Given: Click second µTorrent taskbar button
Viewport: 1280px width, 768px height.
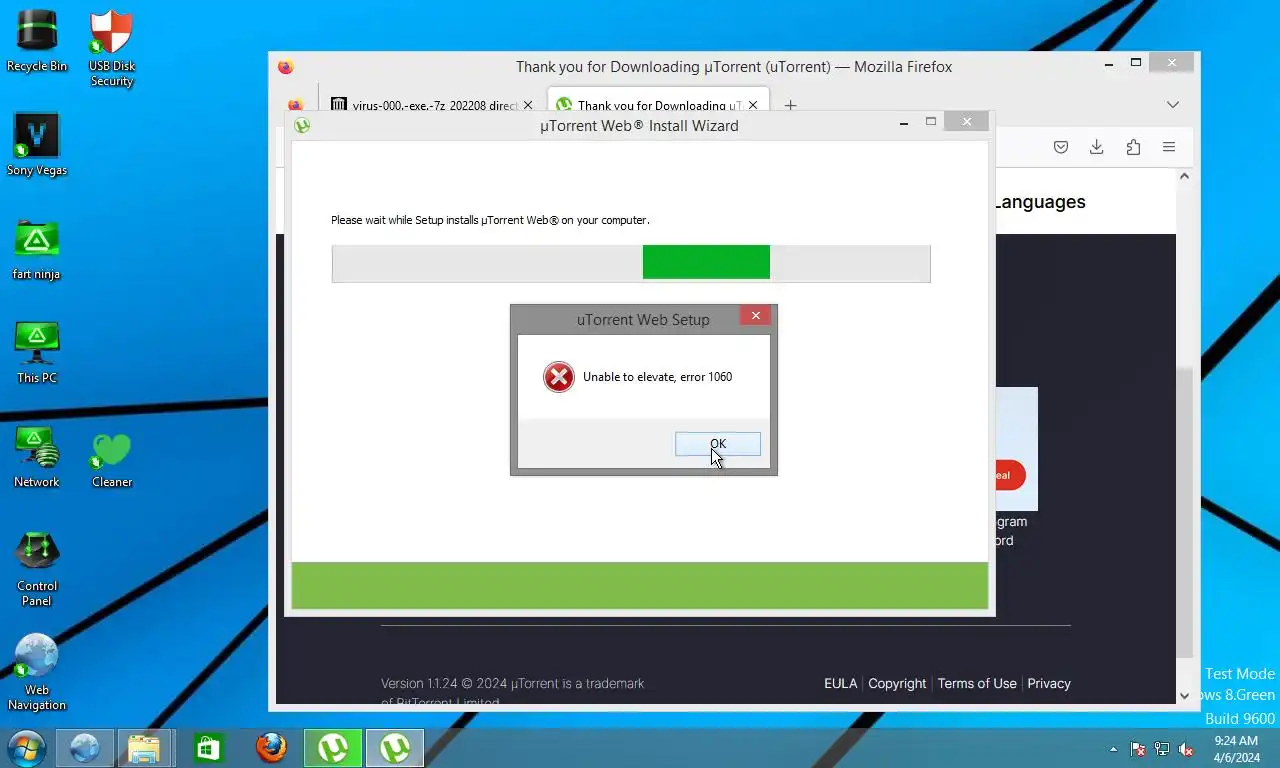Looking at the screenshot, I should click(x=395, y=748).
